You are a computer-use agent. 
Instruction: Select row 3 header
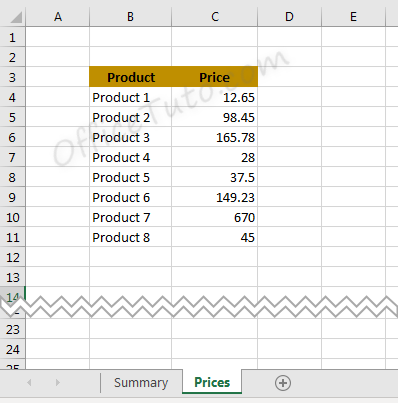[12, 77]
